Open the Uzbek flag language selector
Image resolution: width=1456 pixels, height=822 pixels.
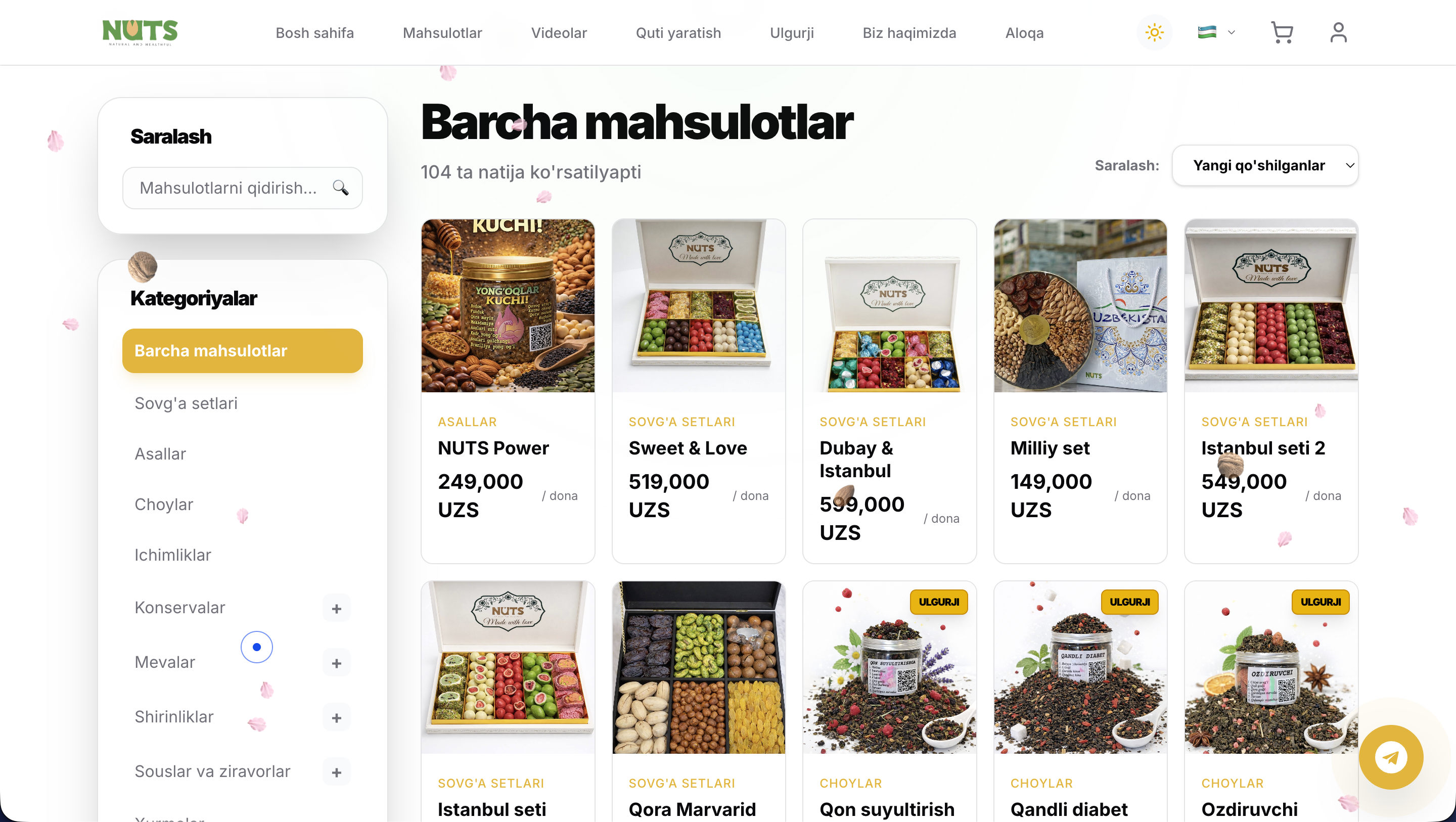pyautogui.click(x=1216, y=32)
